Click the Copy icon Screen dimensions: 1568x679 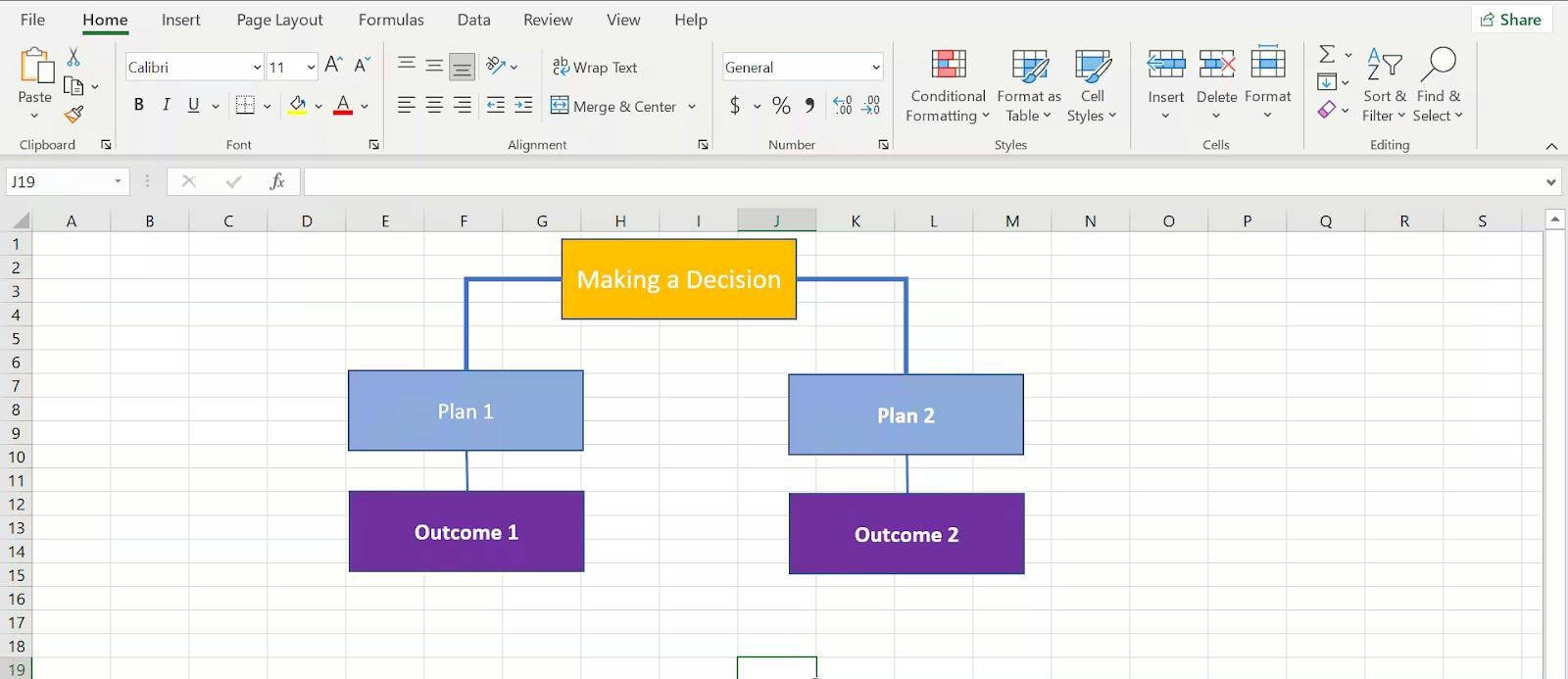pyautogui.click(x=73, y=86)
